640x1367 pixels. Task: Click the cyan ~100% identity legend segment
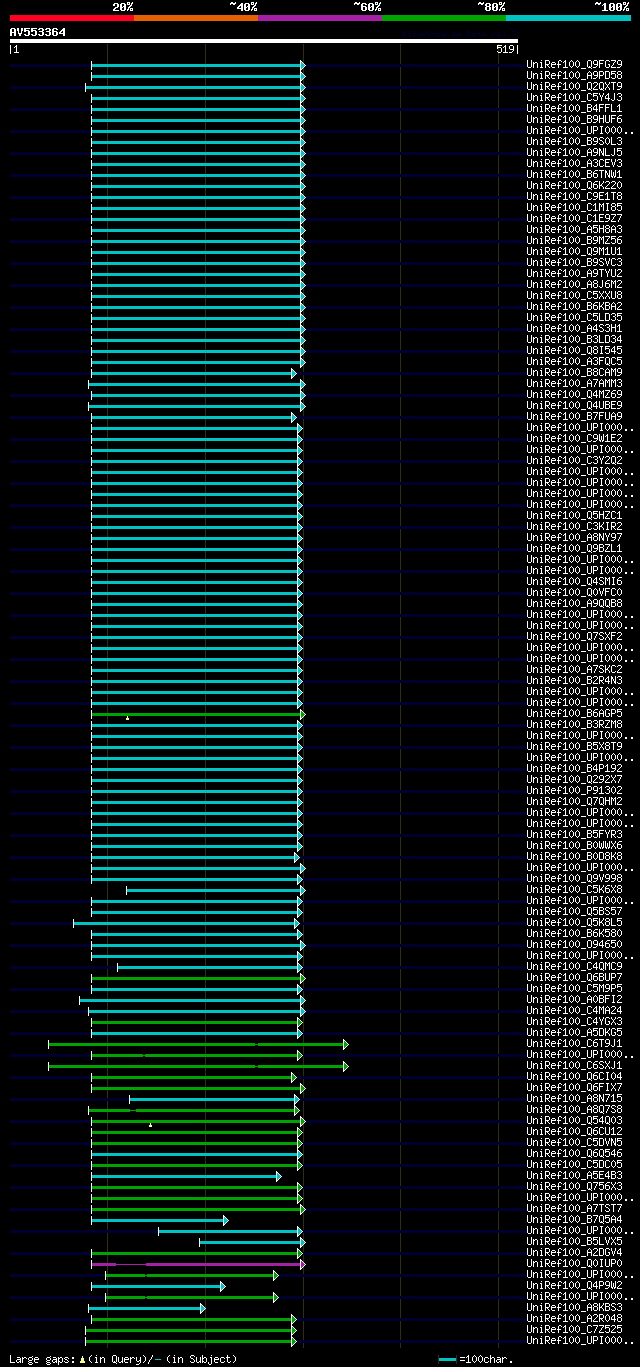(568, 18)
